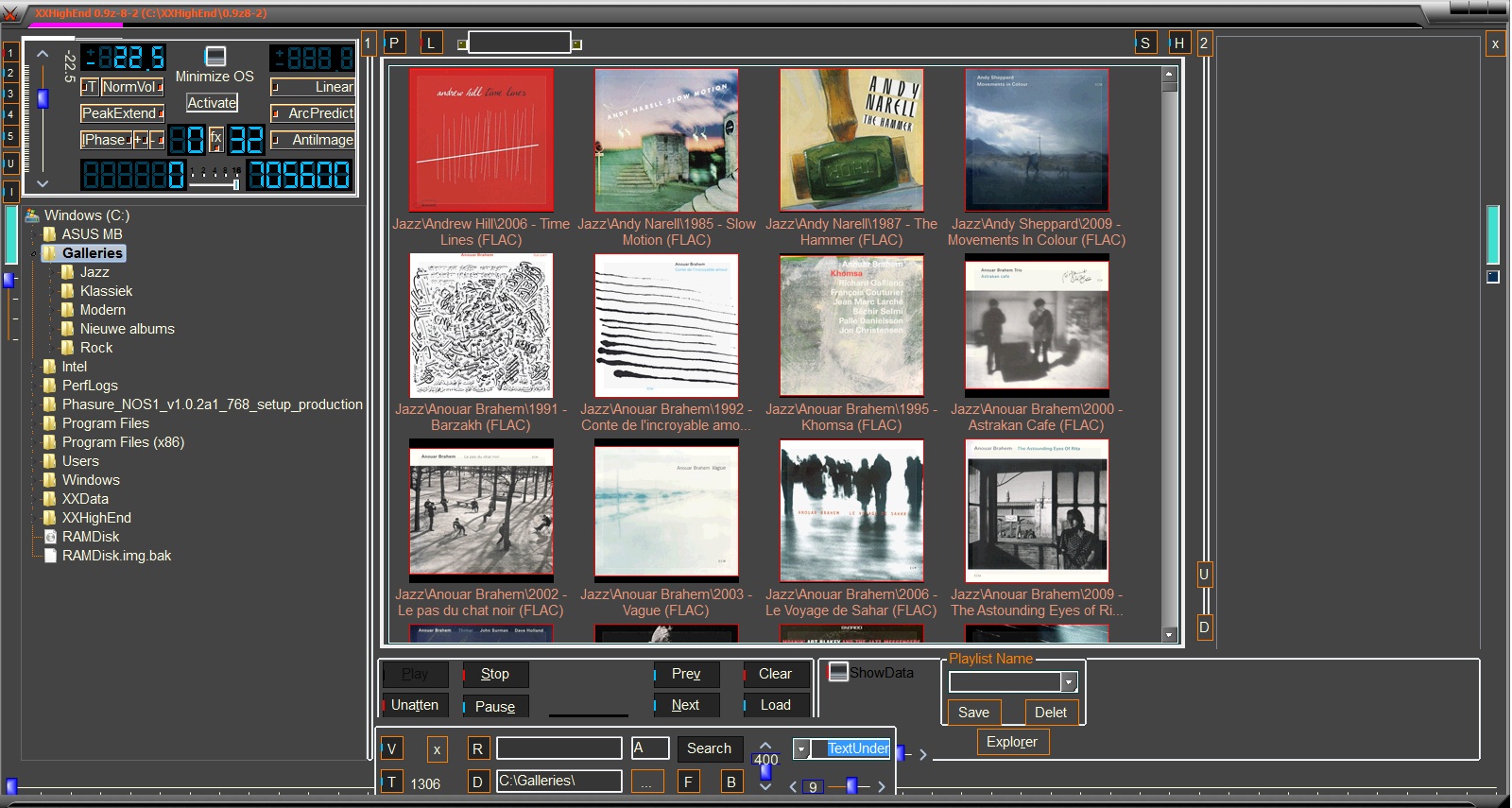1512x808 pixels.
Task: Click the down chevron below 400
Action: (765, 786)
